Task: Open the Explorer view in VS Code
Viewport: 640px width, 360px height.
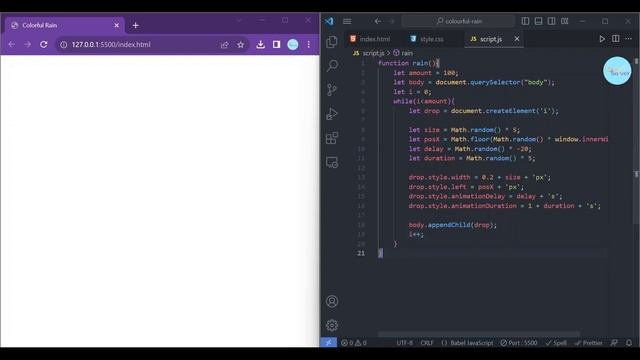Action: coord(332,42)
